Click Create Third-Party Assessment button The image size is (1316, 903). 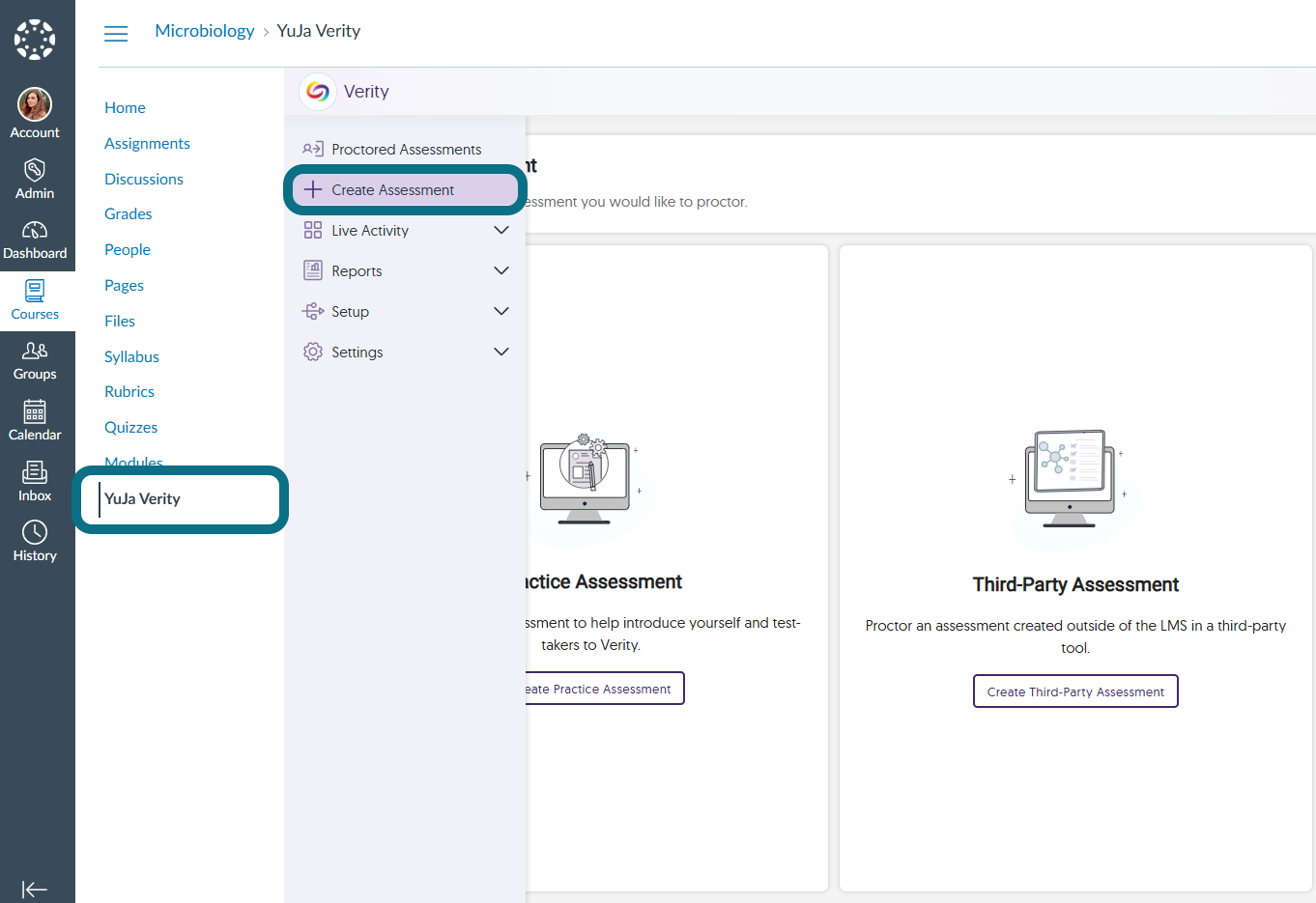click(x=1075, y=691)
